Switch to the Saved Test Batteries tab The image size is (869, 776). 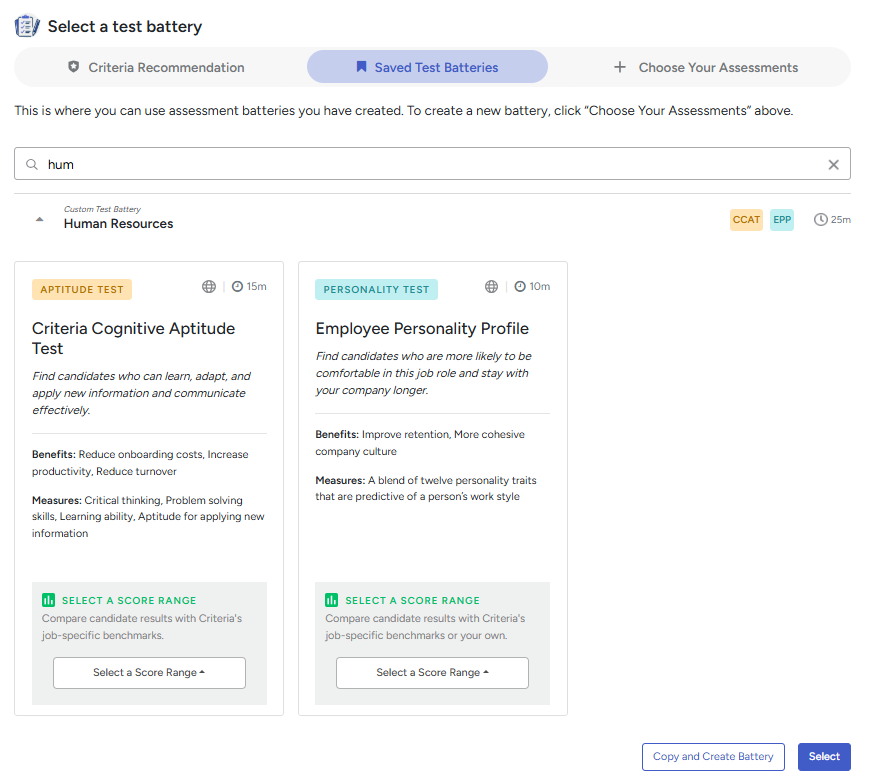click(427, 67)
